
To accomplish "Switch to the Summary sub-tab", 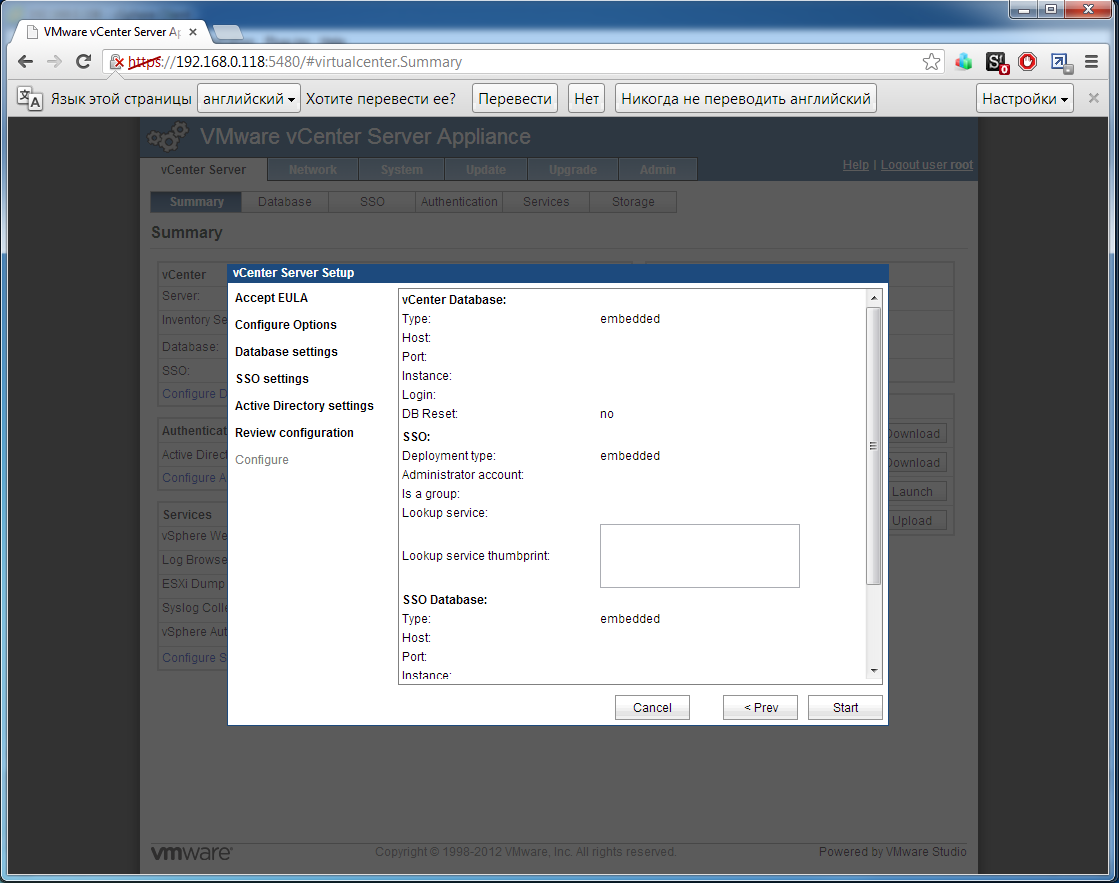I will click(x=196, y=202).
